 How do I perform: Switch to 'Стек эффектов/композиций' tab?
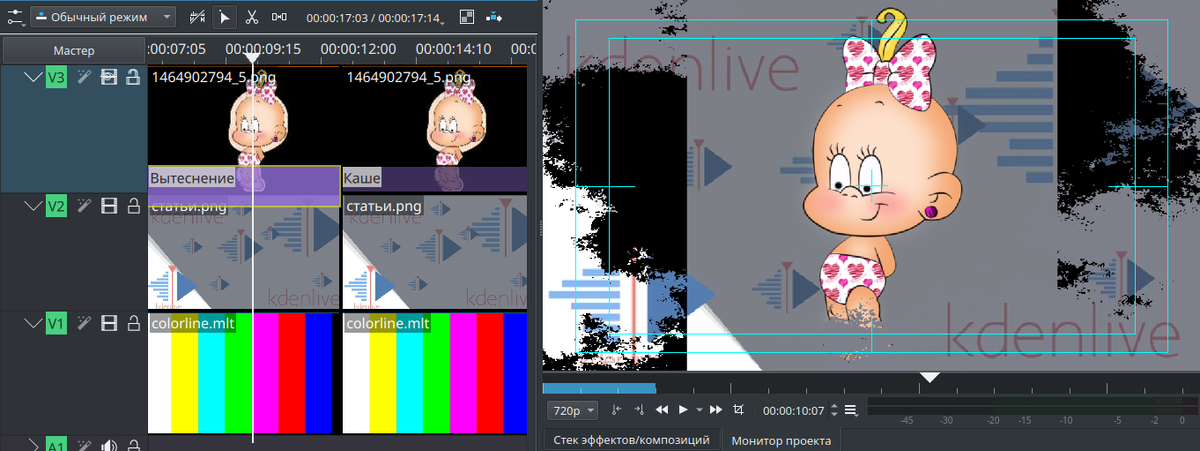(x=632, y=439)
